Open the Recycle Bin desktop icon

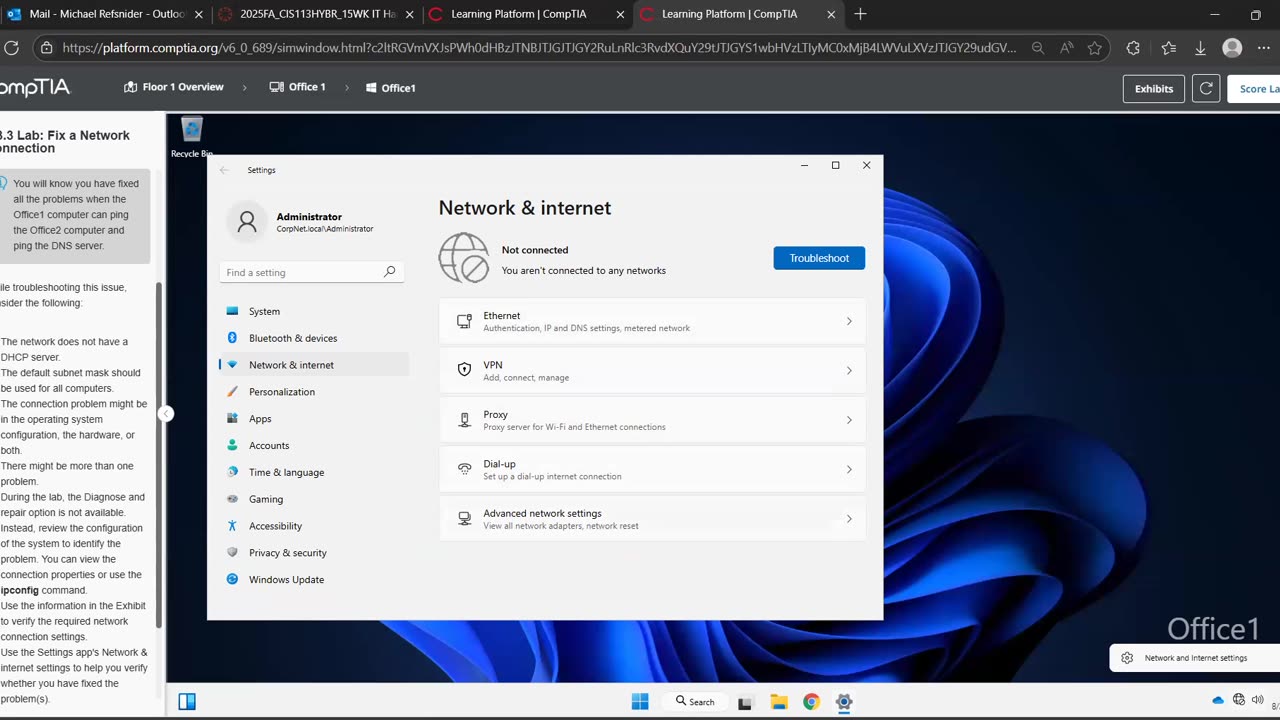tap(192, 137)
